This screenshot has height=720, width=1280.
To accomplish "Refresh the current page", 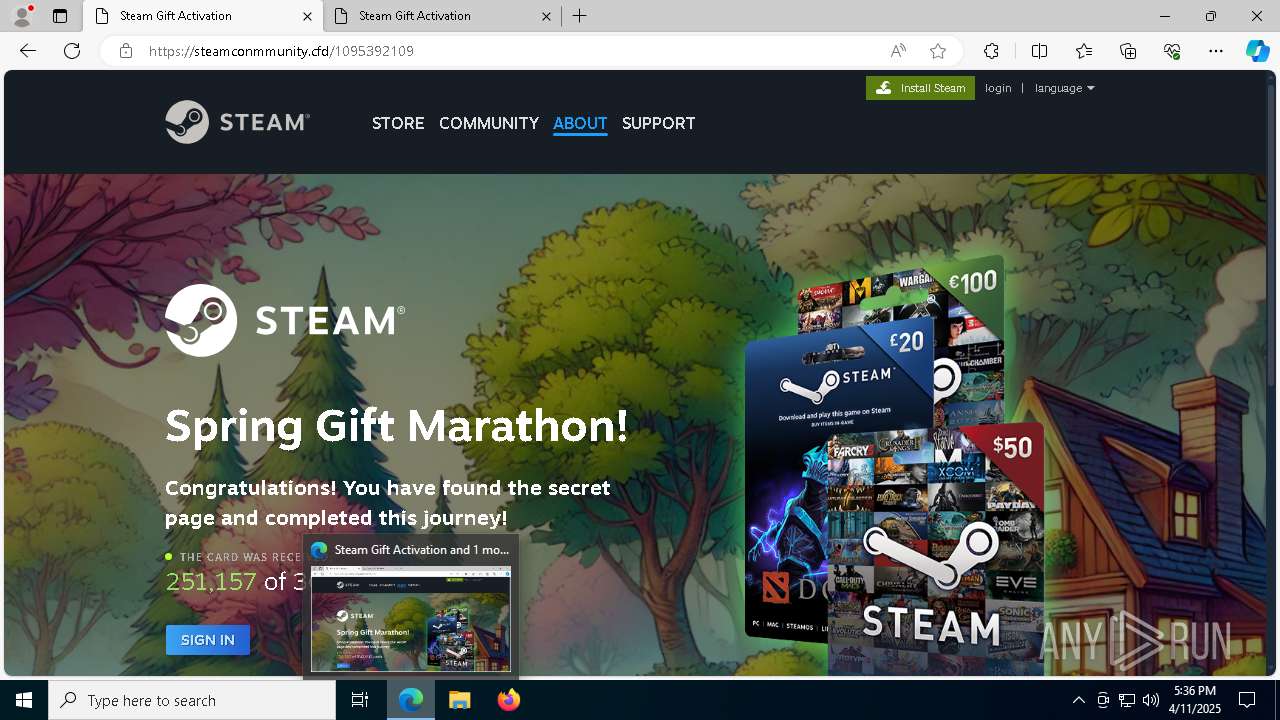I will (72, 51).
